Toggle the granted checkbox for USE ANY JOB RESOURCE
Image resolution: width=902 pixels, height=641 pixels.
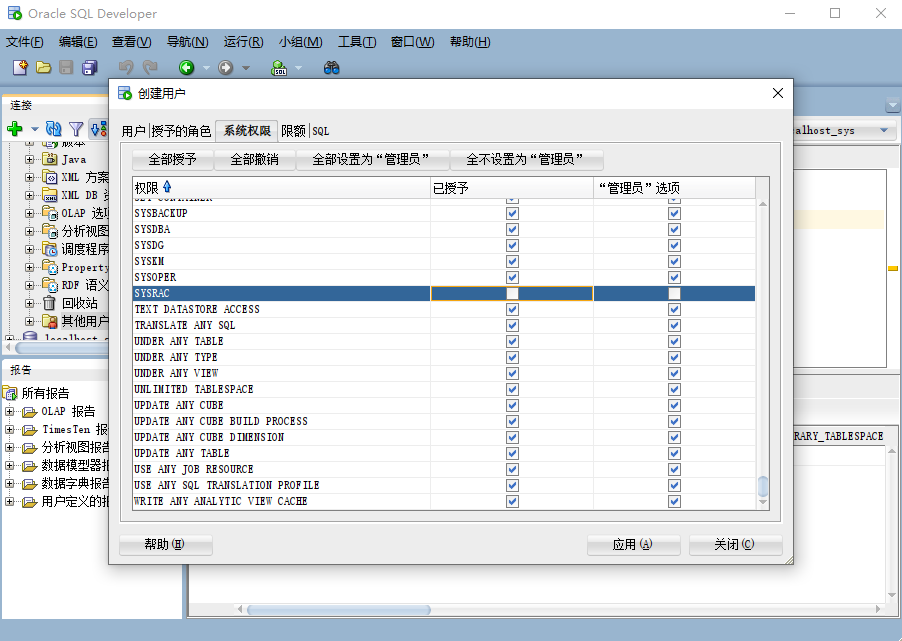(513, 470)
